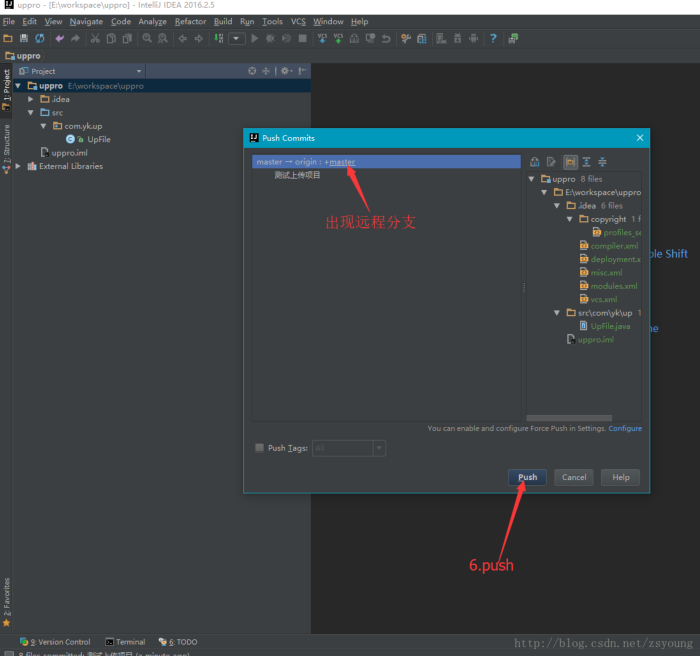Collapse the copyright folder in Push dialog tree
This screenshot has height=656, width=700.
(x=570, y=219)
